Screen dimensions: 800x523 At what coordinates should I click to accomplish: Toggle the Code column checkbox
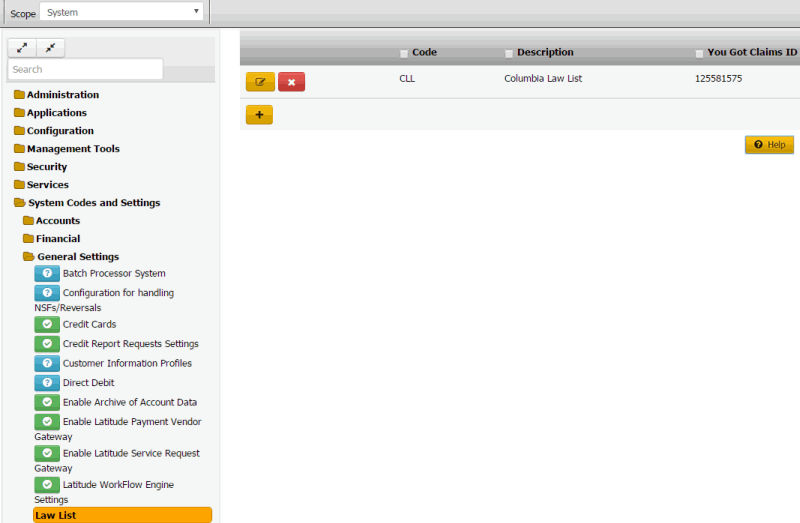[404, 53]
